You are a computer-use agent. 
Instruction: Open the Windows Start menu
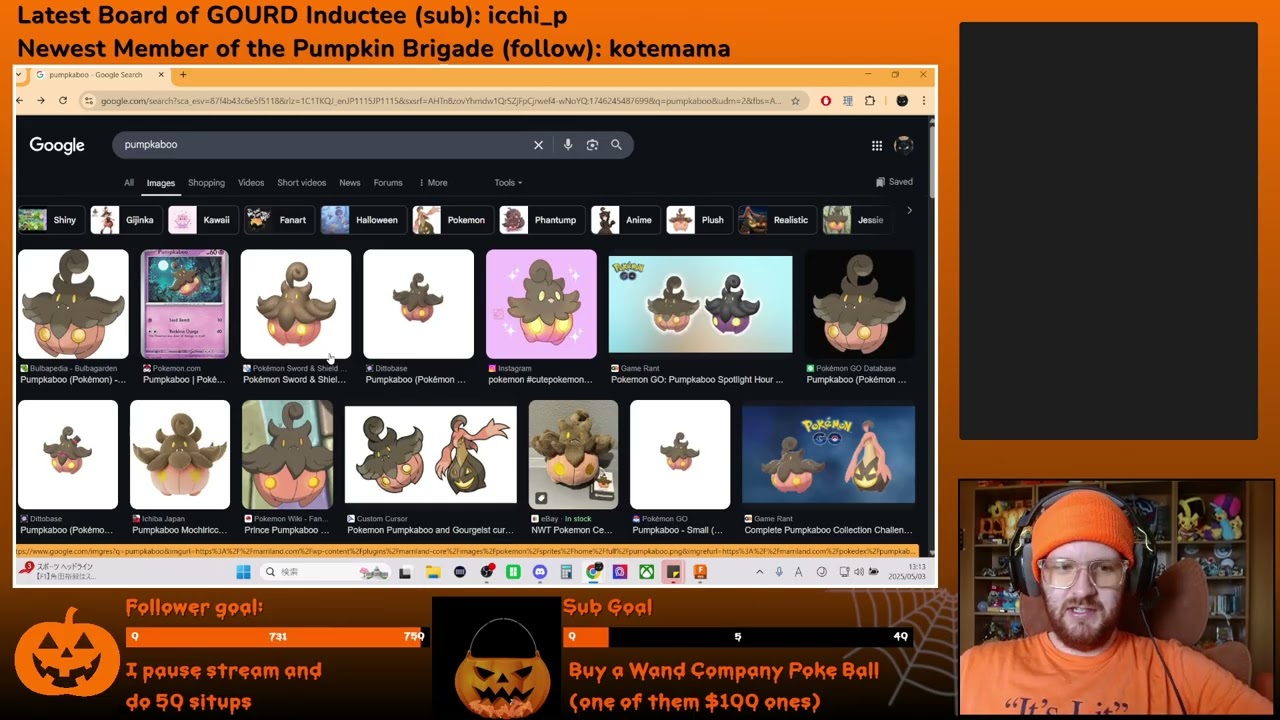pyautogui.click(x=243, y=572)
